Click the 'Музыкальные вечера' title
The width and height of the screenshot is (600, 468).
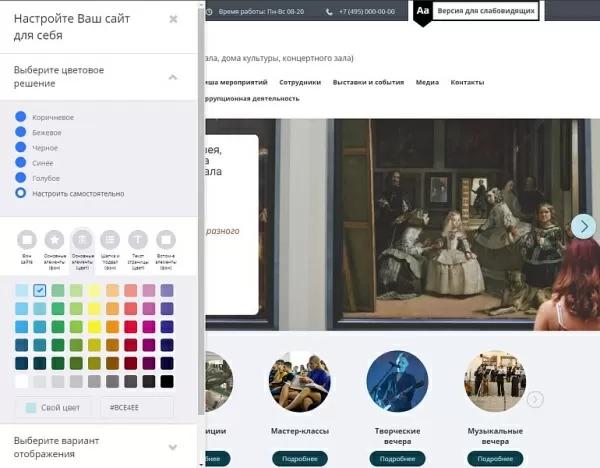tap(495, 436)
